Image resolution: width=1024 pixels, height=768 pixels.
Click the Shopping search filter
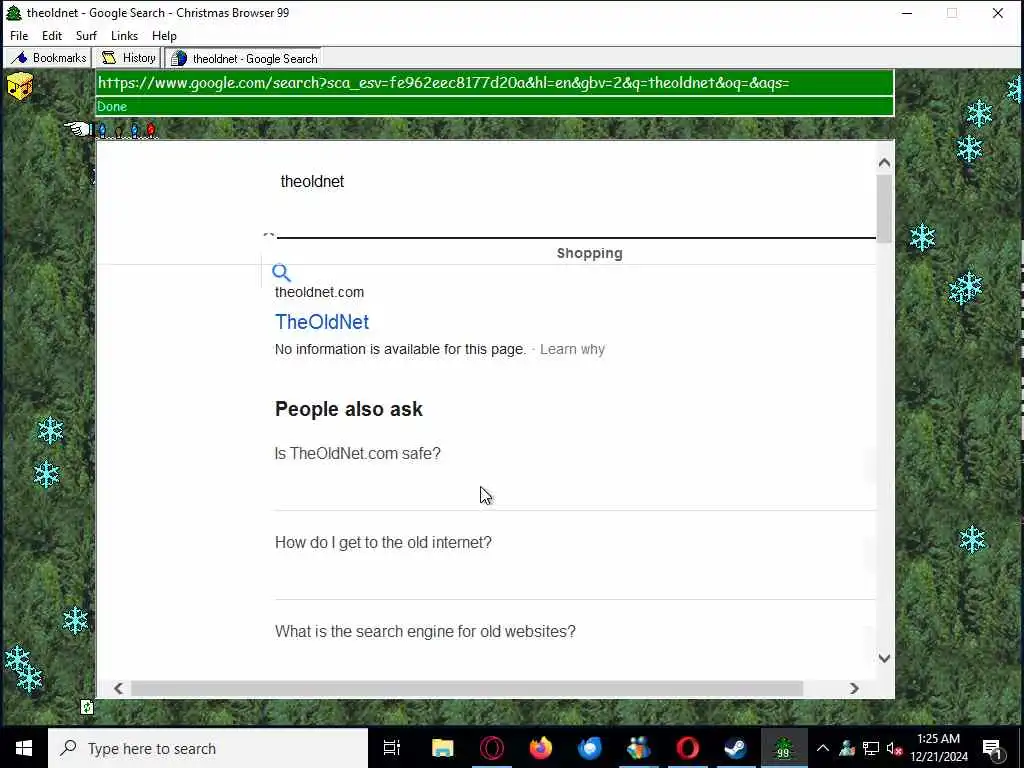[589, 253]
